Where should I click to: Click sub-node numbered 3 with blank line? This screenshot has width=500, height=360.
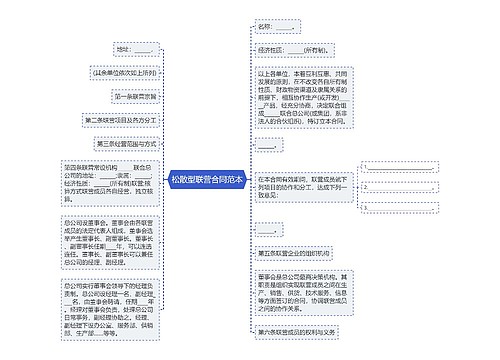(400, 208)
